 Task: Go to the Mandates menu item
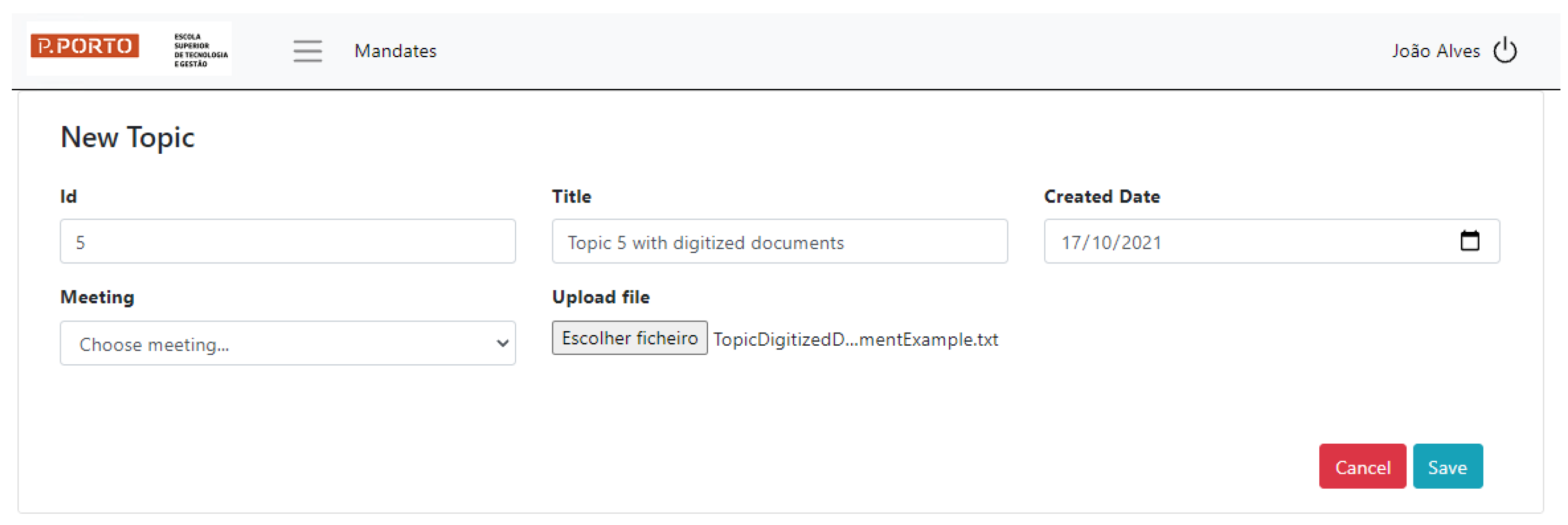(395, 51)
